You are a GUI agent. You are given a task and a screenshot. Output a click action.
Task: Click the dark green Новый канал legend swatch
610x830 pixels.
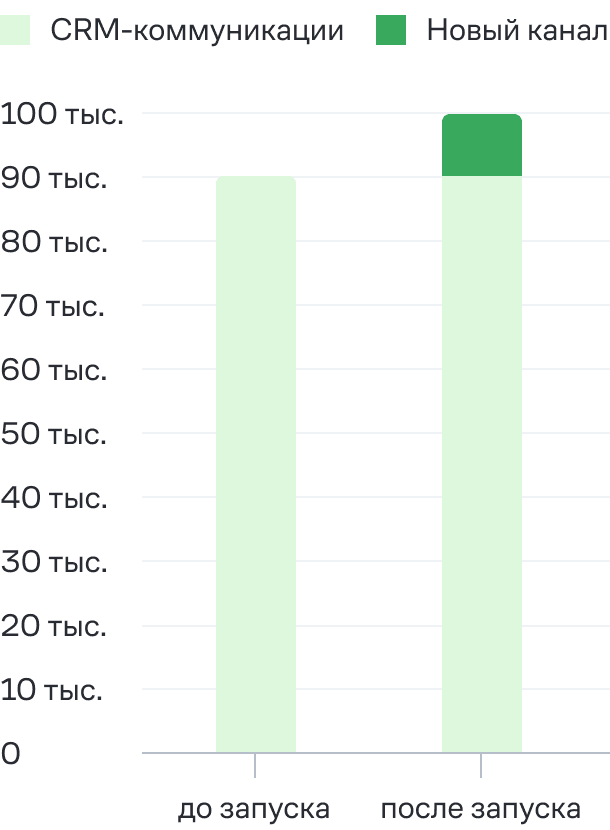(391, 30)
